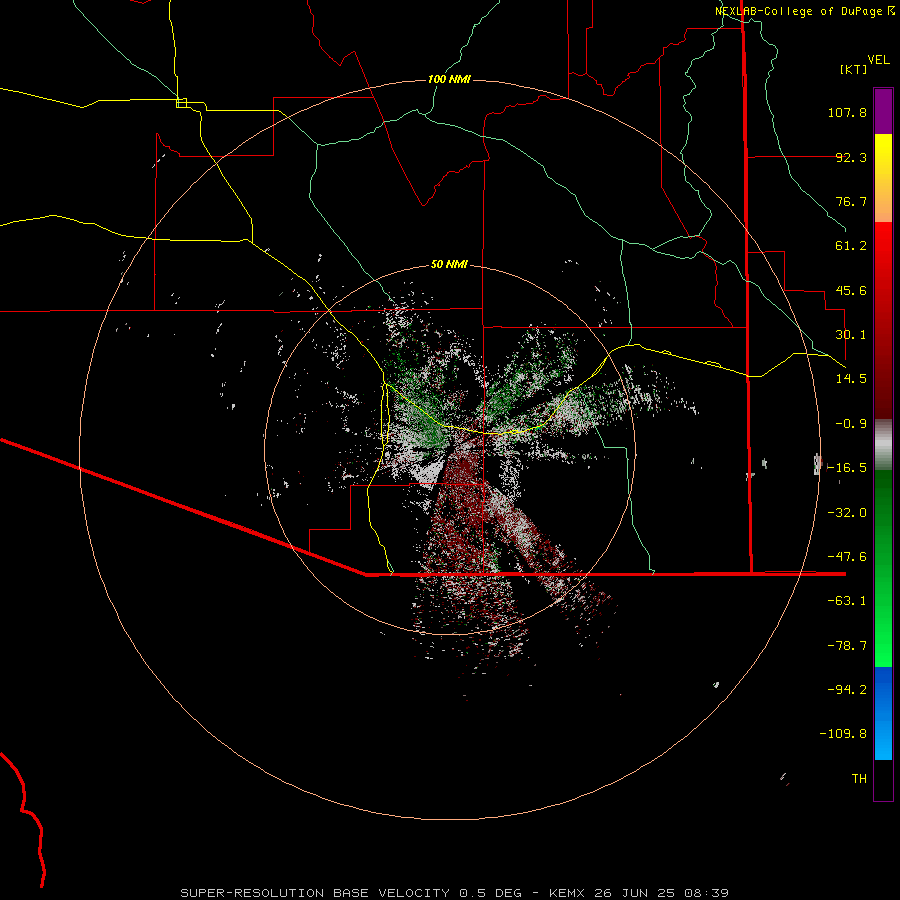This screenshot has width=900, height=900.
Task: Select the -32.0 scale value
Action: pos(847,513)
